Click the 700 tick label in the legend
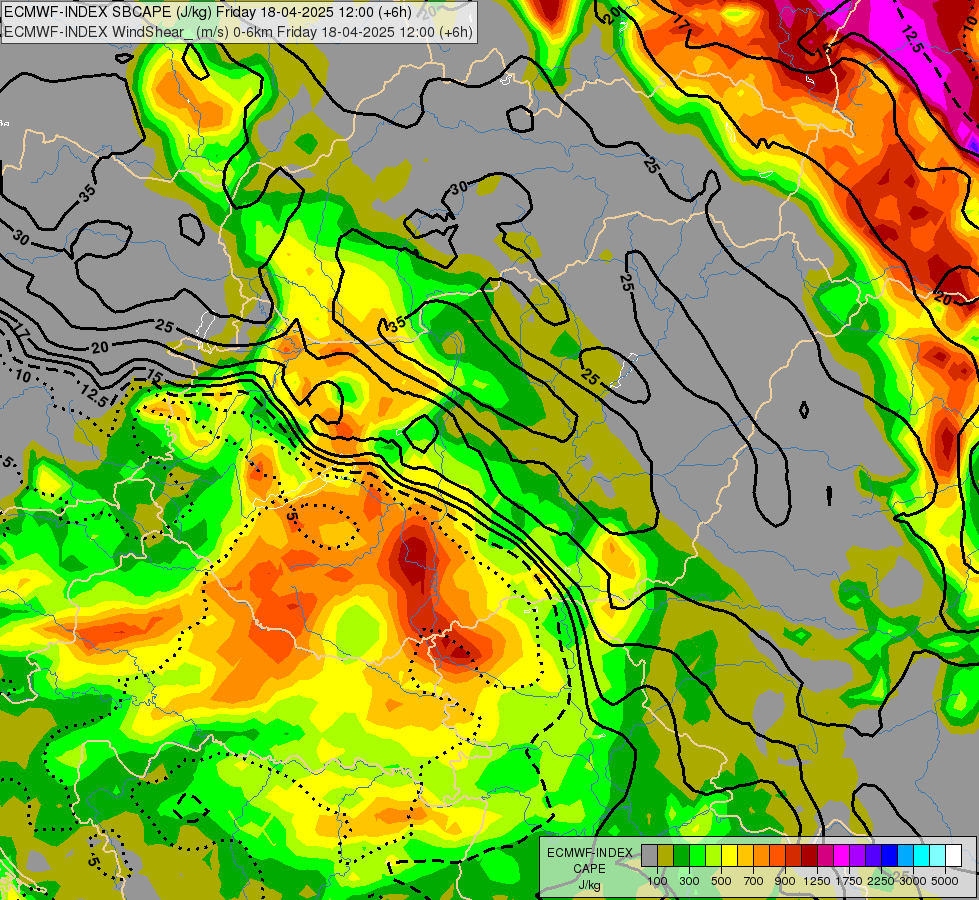Screen dimensions: 979x900 click(x=754, y=881)
